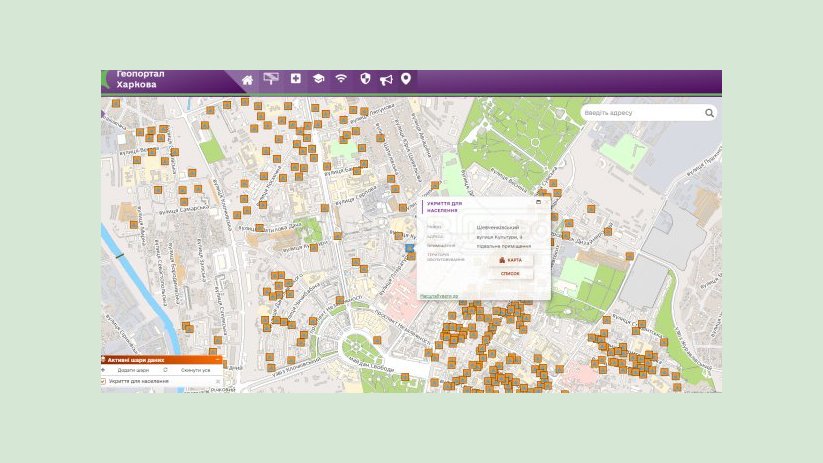Click Скинути усе button
The height and width of the screenshot is (463, 823).
pos(195,370)
